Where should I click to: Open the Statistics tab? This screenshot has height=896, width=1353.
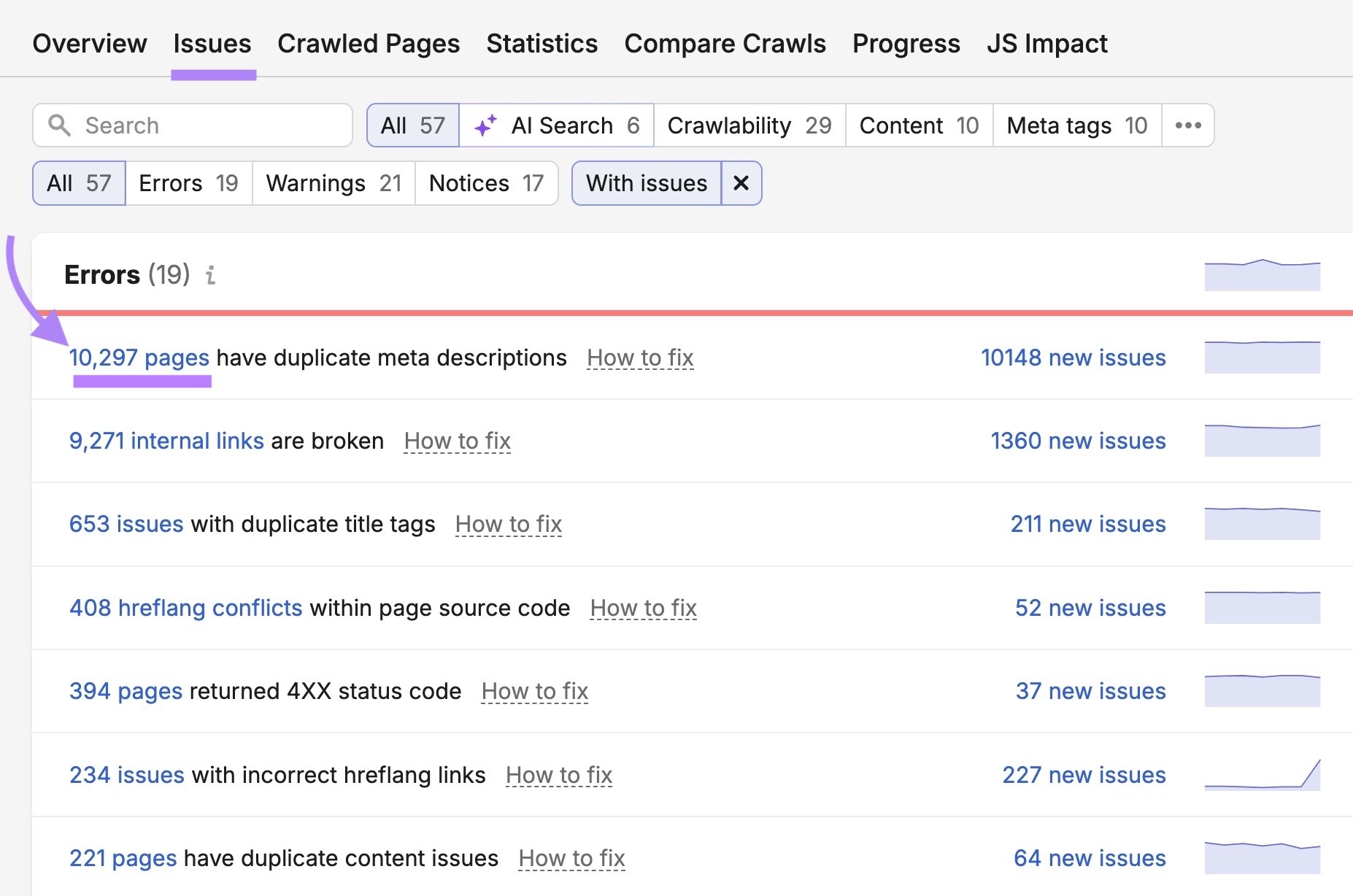point(542,44)
